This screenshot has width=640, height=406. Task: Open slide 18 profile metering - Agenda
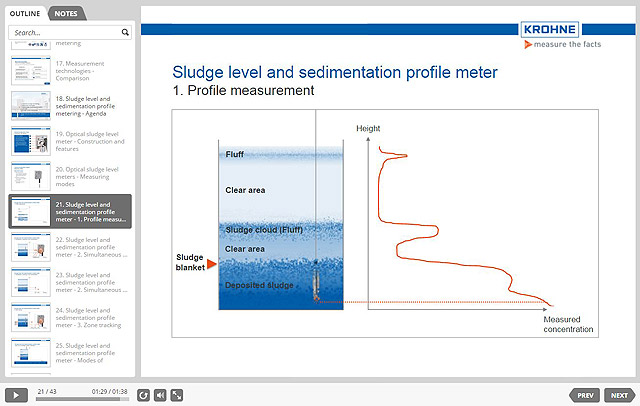tap(70, 106)
